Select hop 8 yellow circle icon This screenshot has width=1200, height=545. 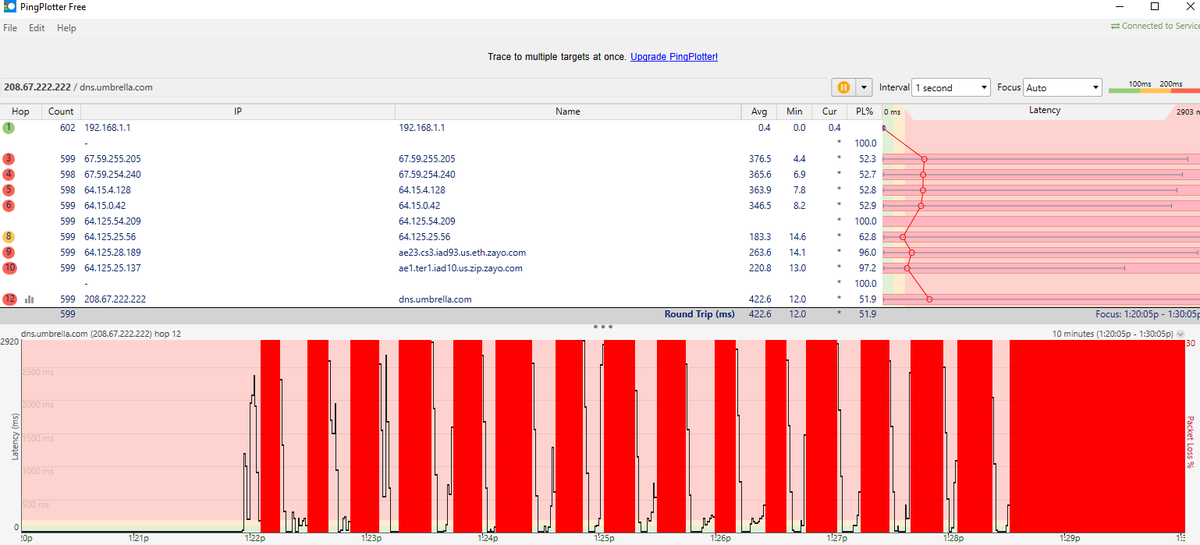click(x=8, y=237)
